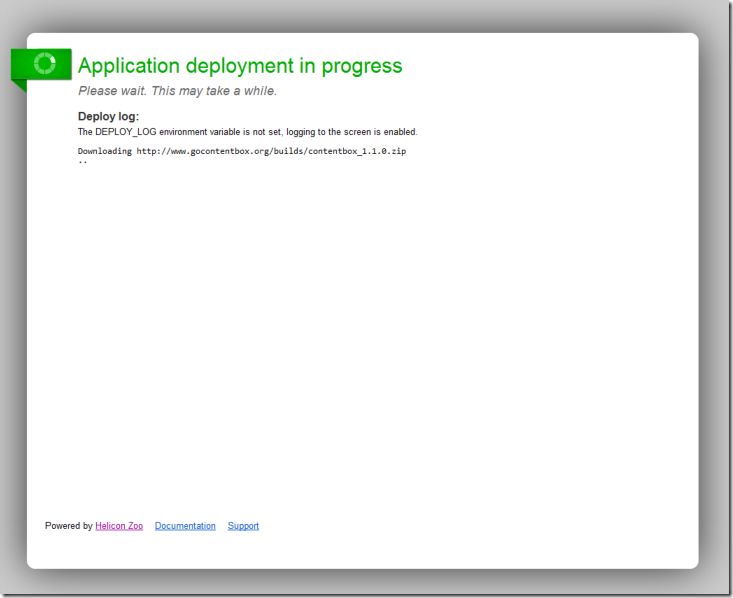Click the circular loading spinner icon
Image resolution: width=733 pixels, height=598 pixels.
click(x=44, y=64)
